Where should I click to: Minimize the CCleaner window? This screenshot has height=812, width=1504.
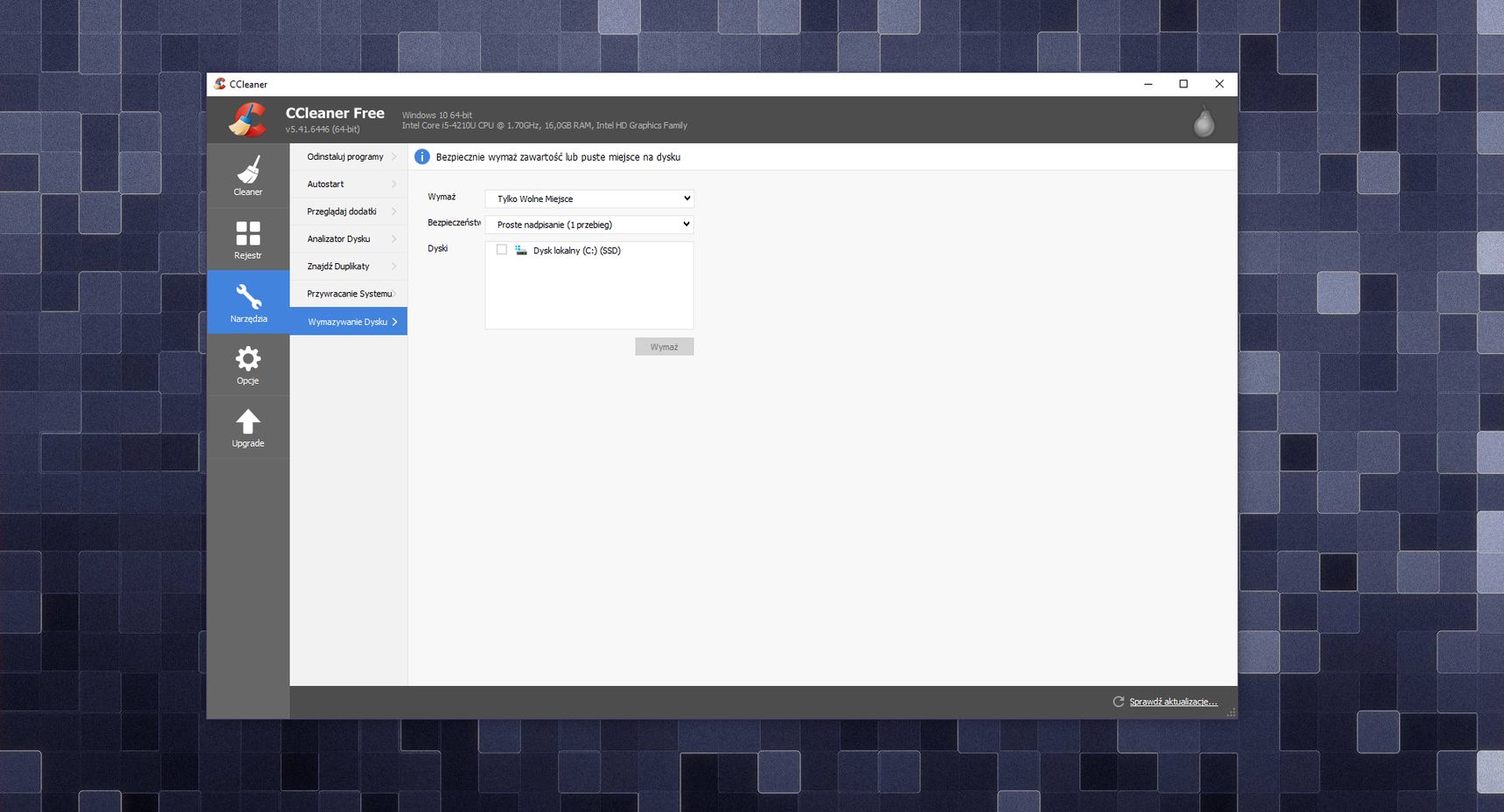(x=1148, y=84)
